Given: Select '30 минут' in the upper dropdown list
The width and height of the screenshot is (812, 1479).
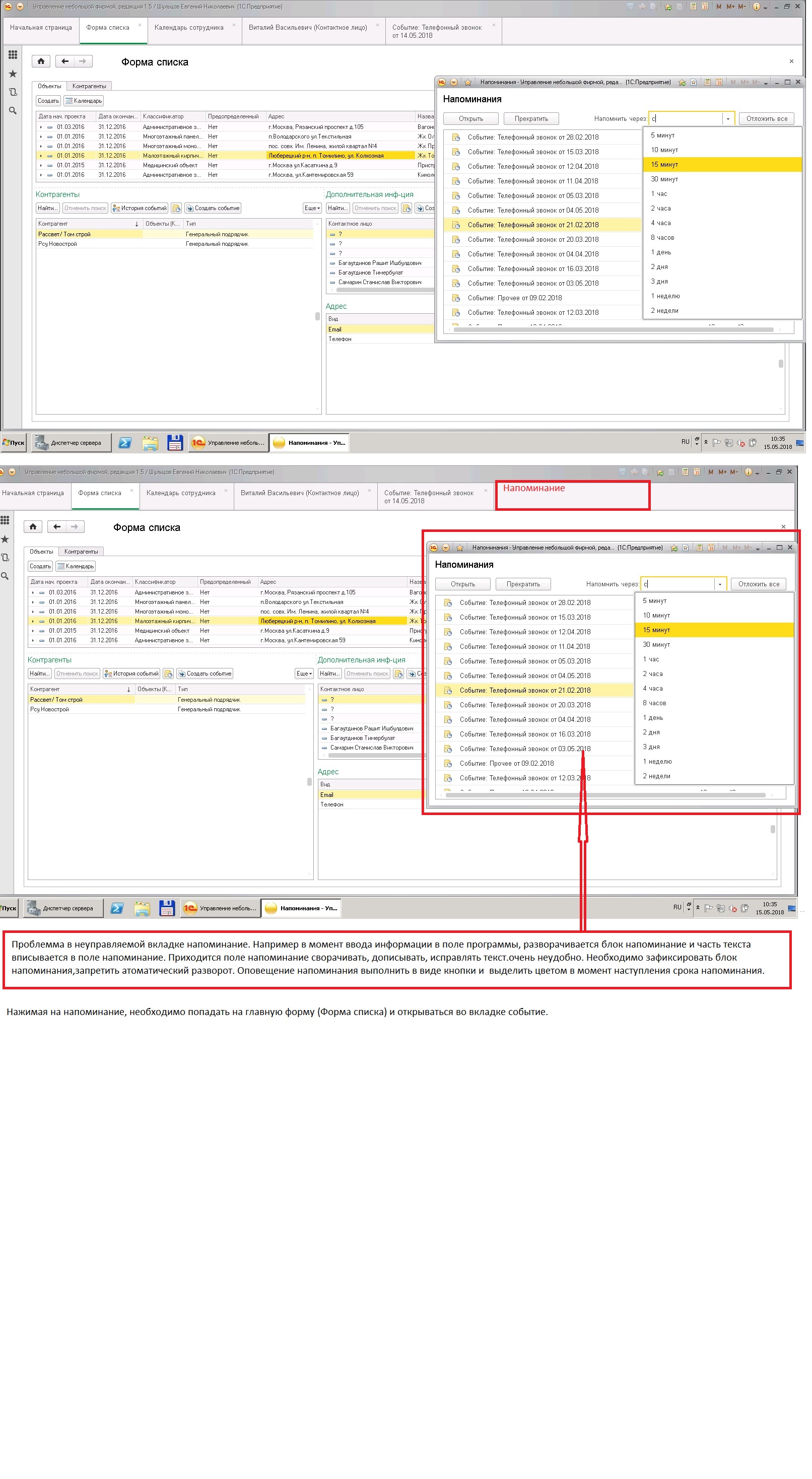Looking at the screenshot, I should click(664, 179).
